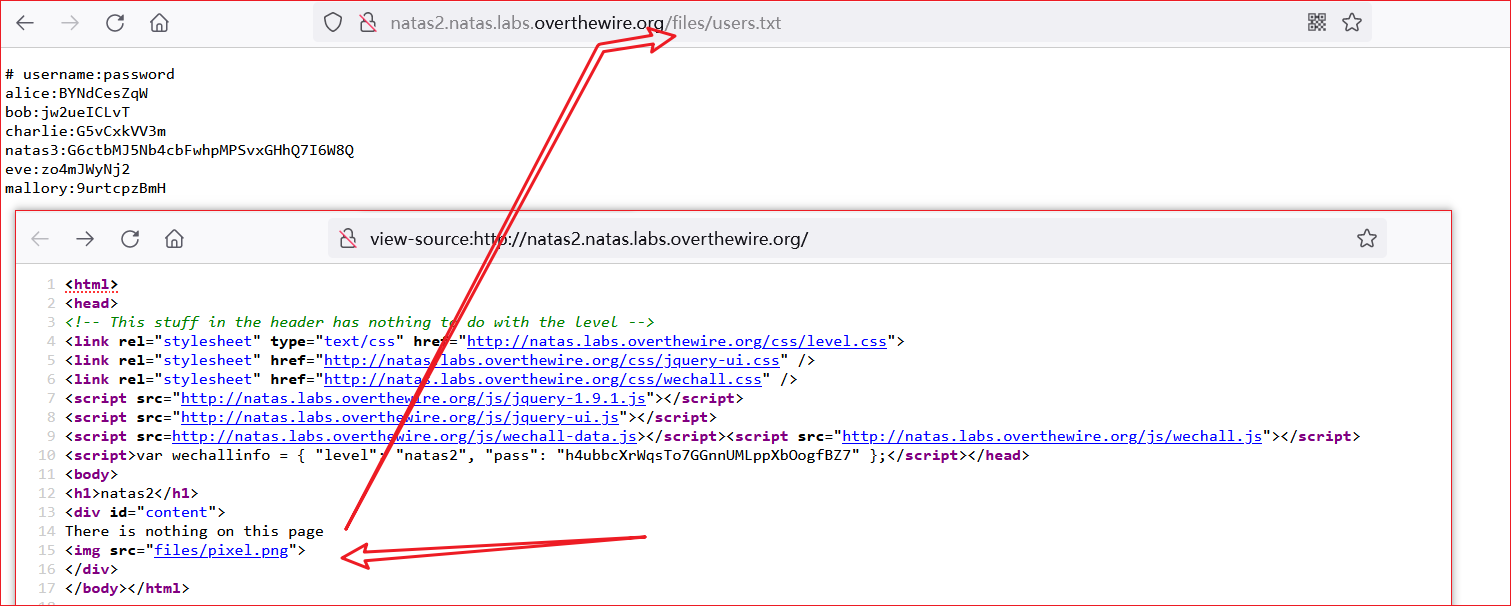Click the back arrow in top browser

[x=25, y=23]
